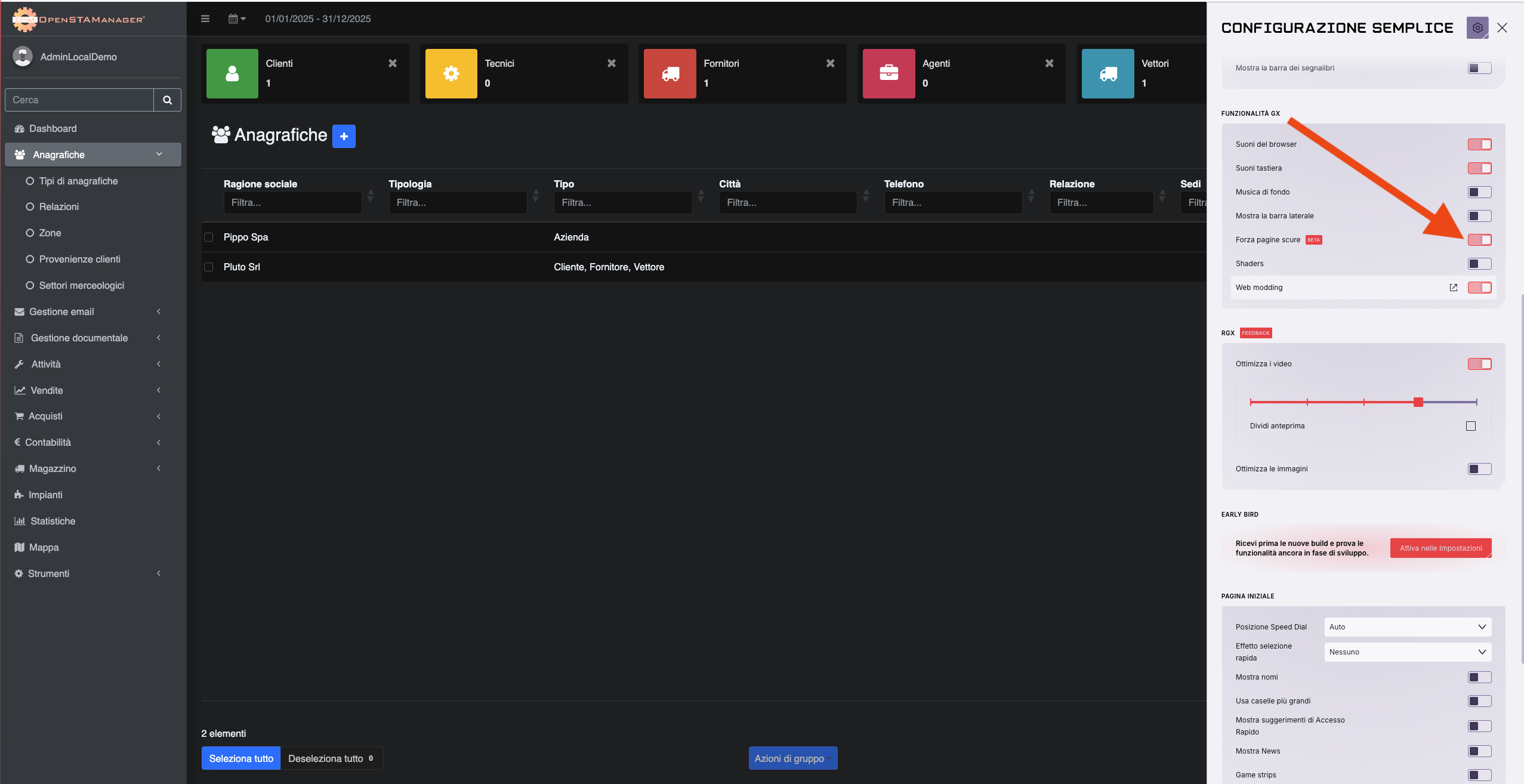Click the Seleziona tutto button

(241, 758)
